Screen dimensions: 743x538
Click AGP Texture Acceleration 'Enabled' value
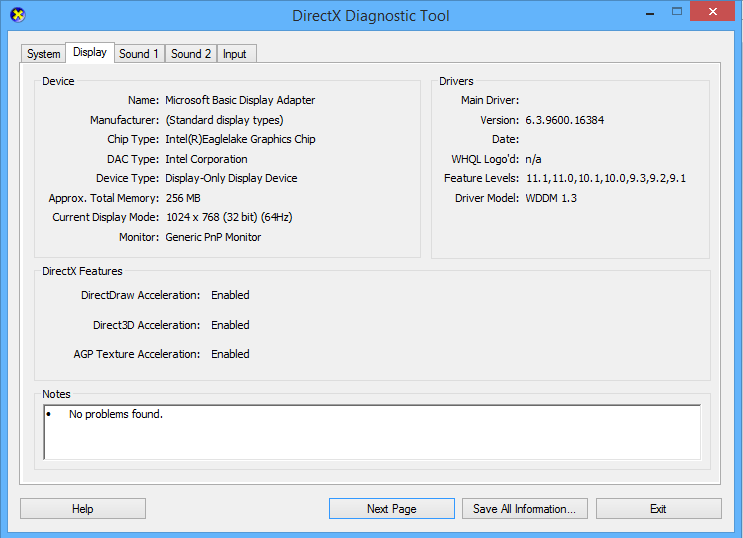point(230,354)
